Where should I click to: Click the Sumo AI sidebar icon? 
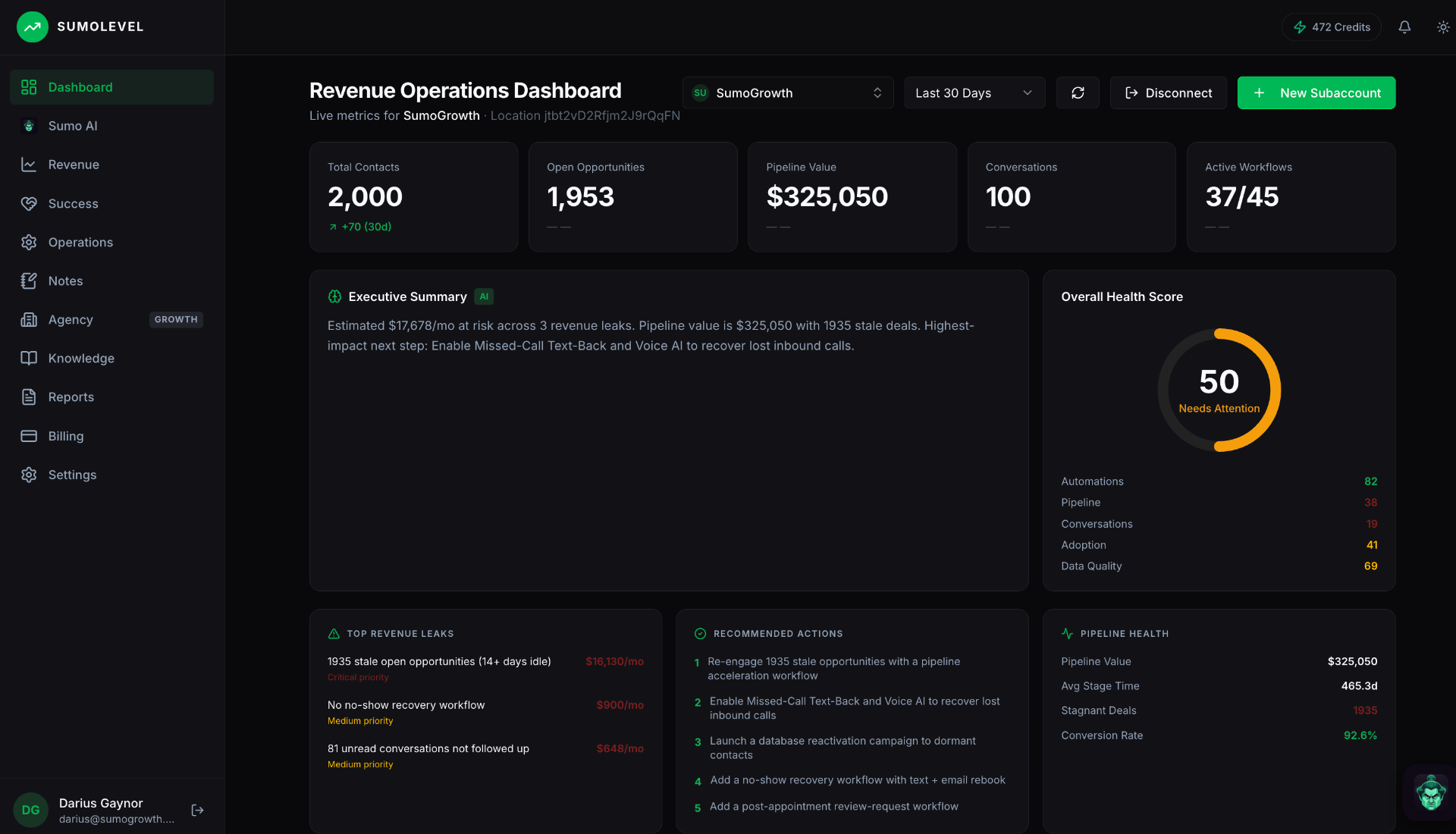[x=29, y=126]
